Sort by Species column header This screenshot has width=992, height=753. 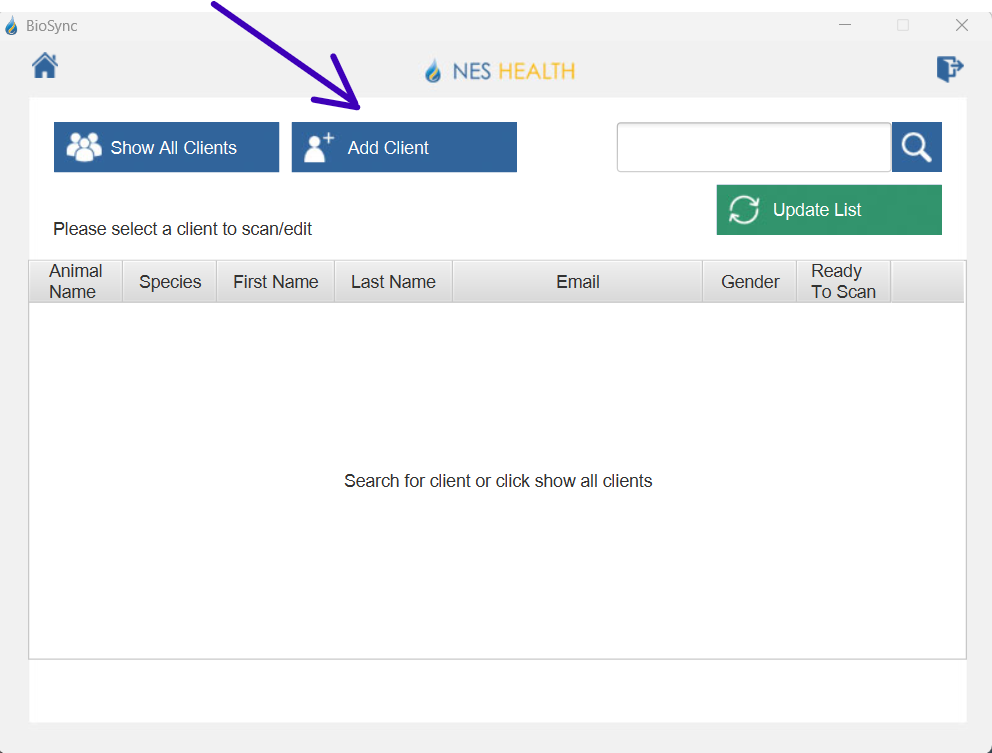170,281
